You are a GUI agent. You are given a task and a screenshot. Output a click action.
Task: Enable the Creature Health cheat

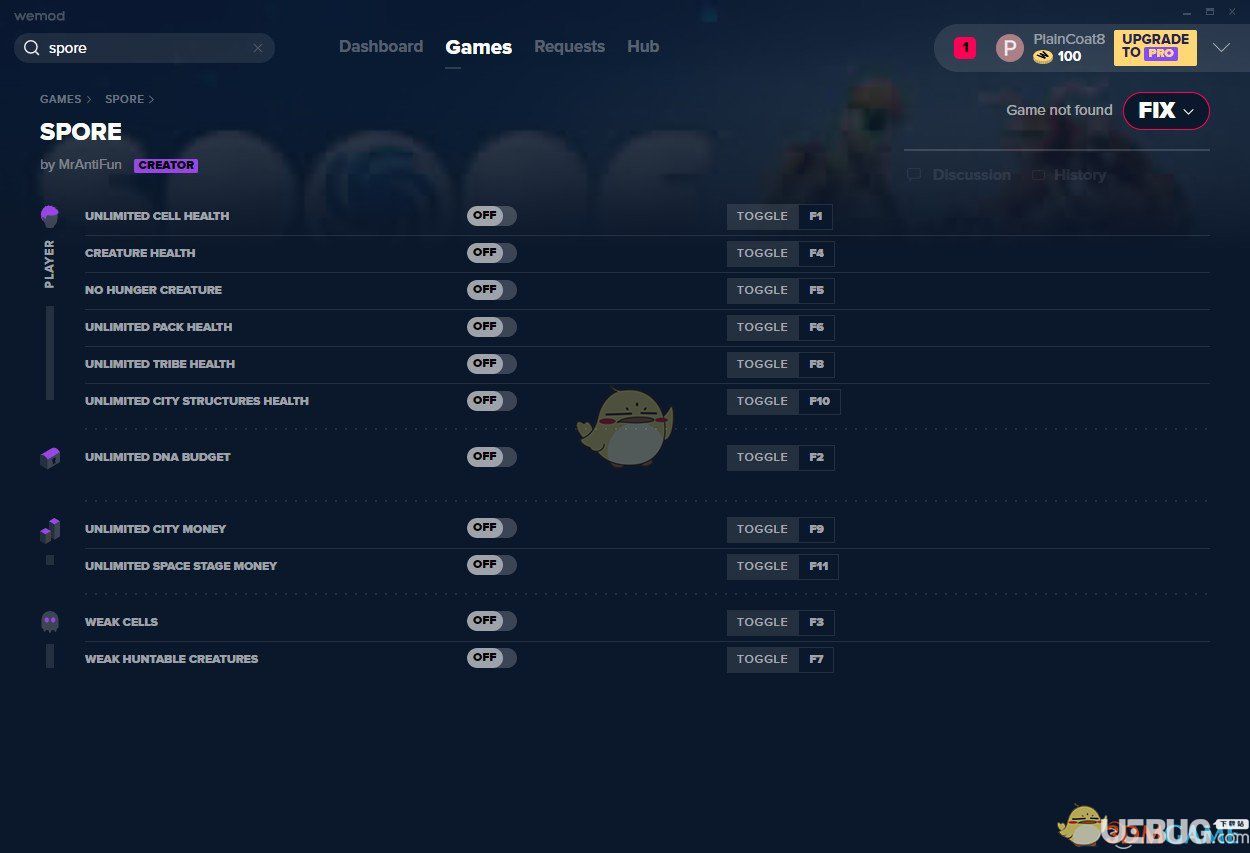click(491, 253)
